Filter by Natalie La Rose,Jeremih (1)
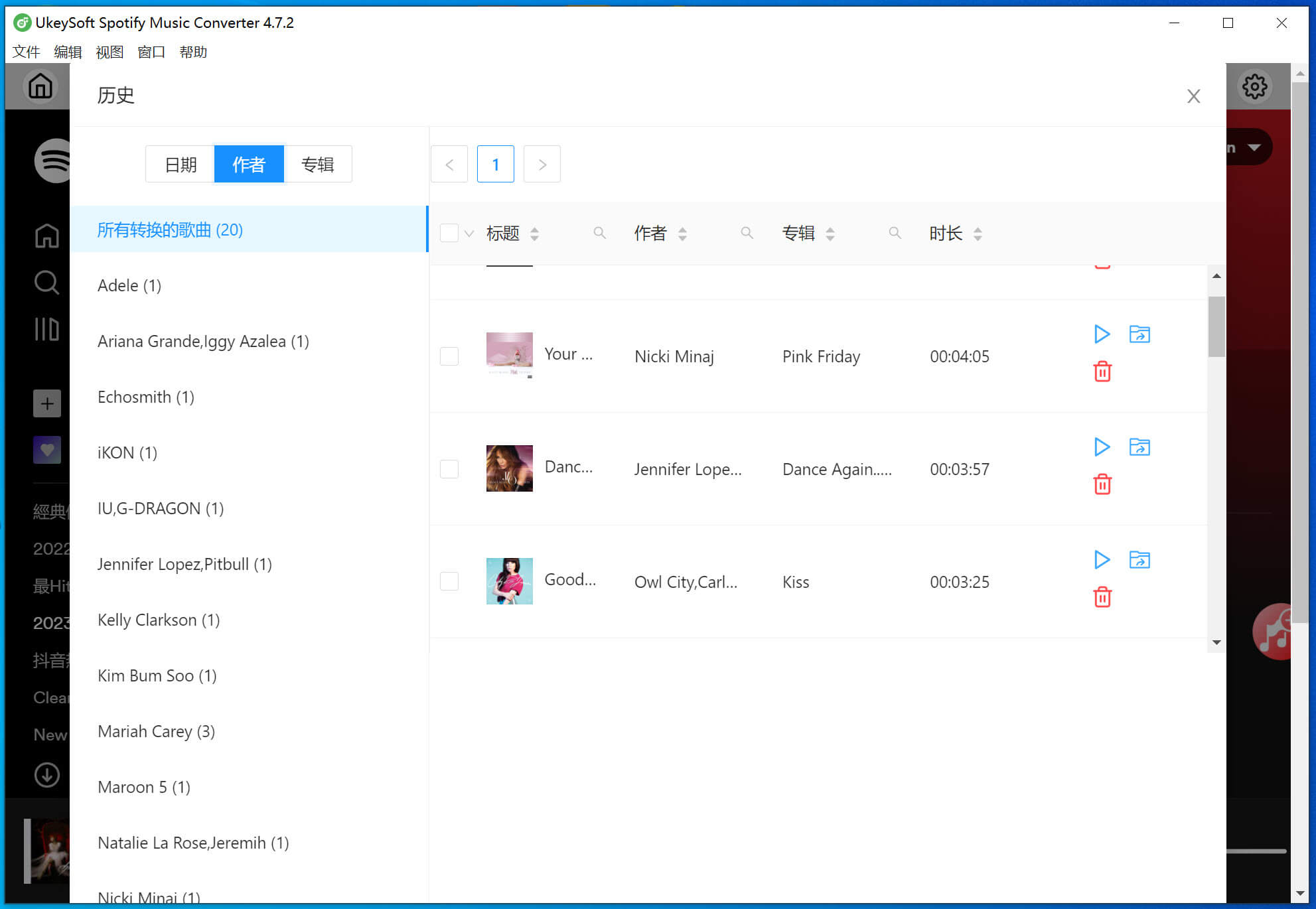 [x=249, y=843]
